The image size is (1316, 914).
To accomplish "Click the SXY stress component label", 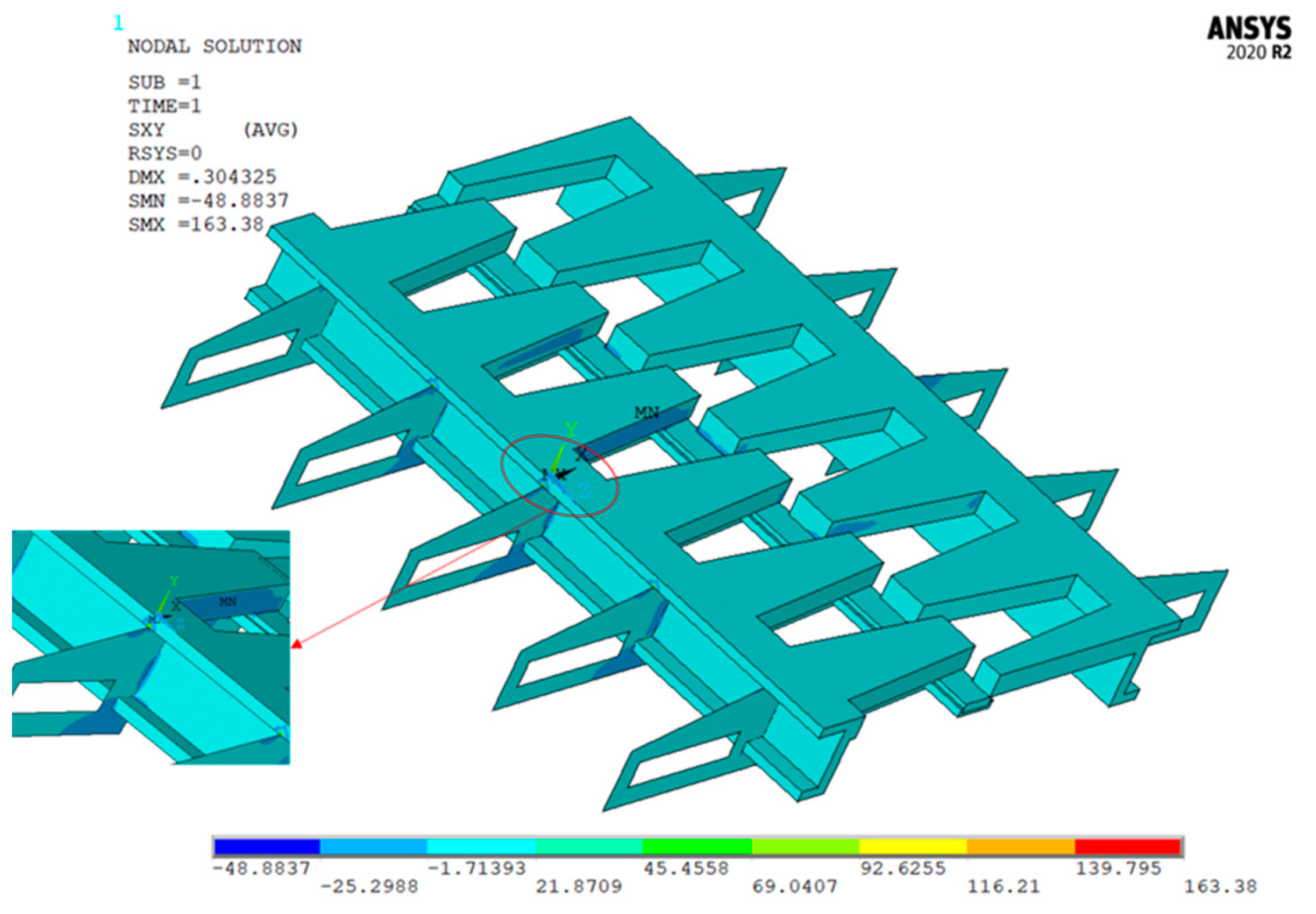I will 147,130.
